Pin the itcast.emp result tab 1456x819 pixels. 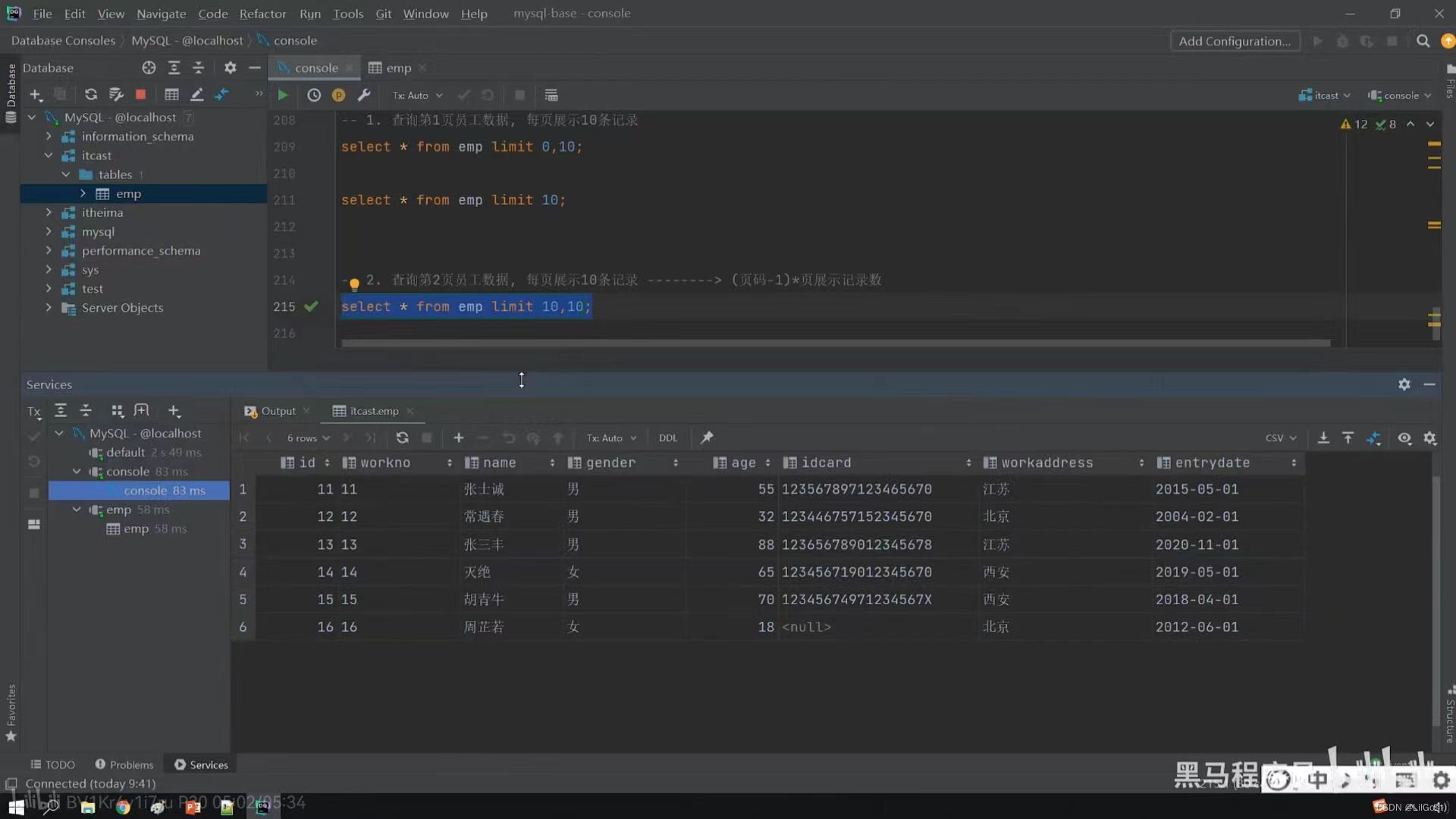tap(707, 438)
